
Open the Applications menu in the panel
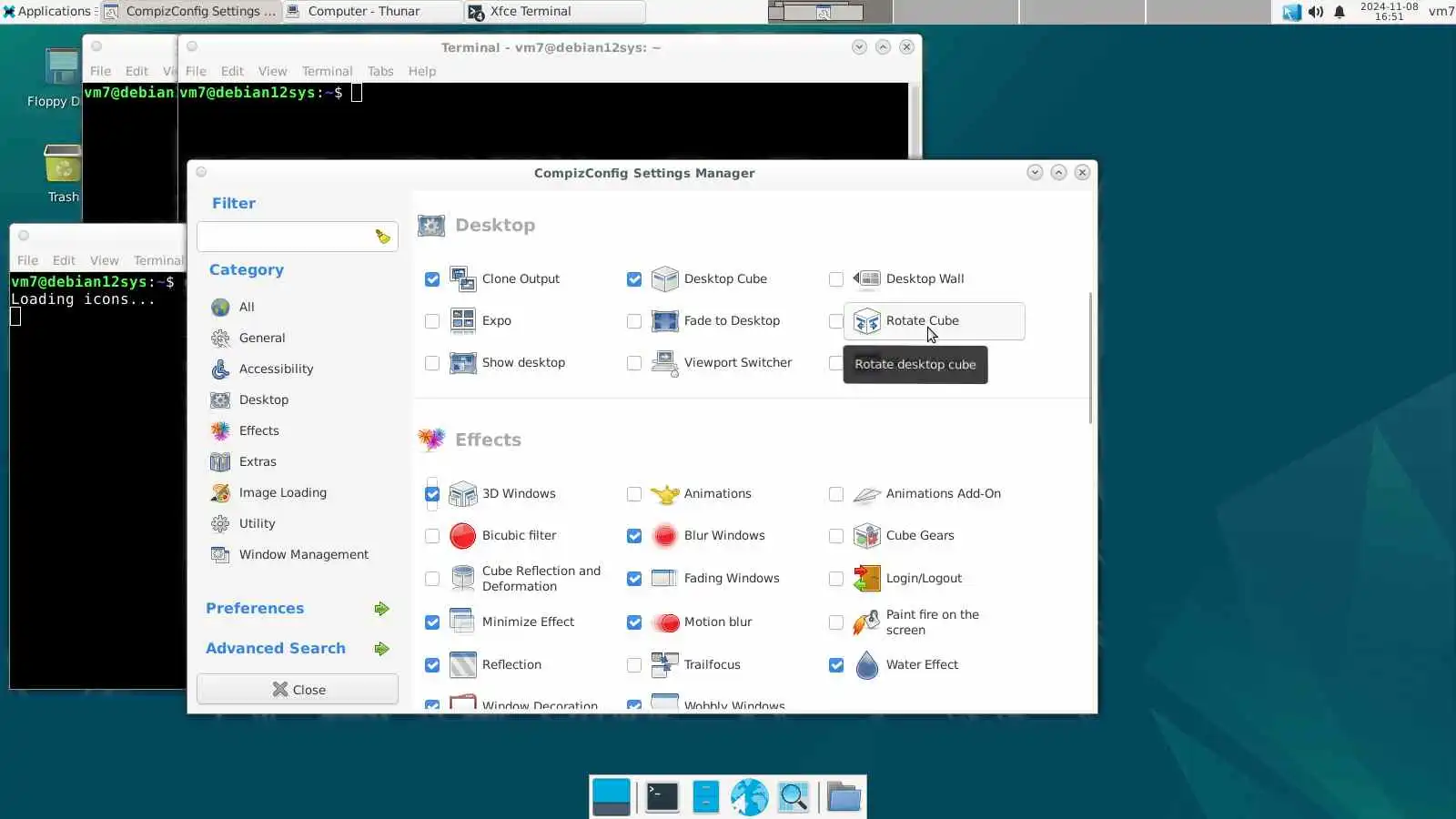[x=47, y=11]
